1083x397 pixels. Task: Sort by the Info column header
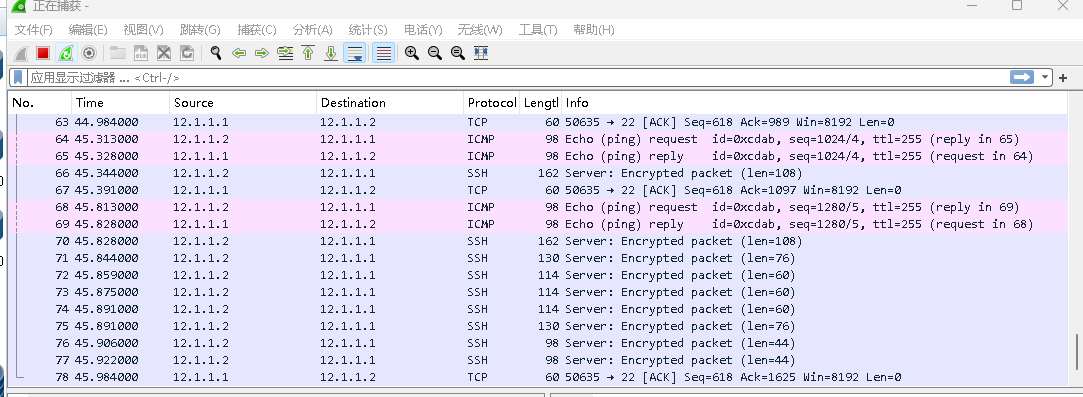[815, 103]
